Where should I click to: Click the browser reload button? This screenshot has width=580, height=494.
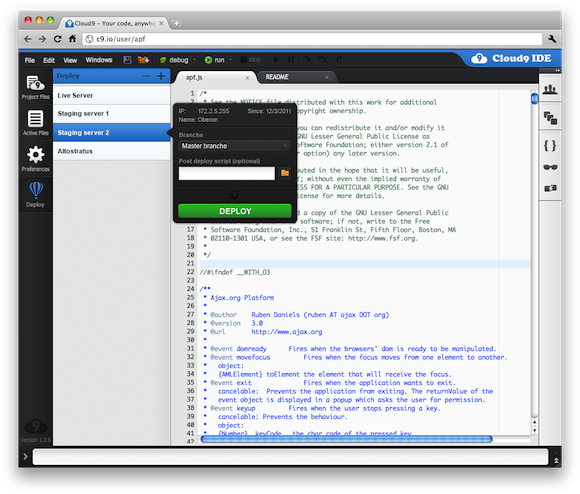click(57, 39)
